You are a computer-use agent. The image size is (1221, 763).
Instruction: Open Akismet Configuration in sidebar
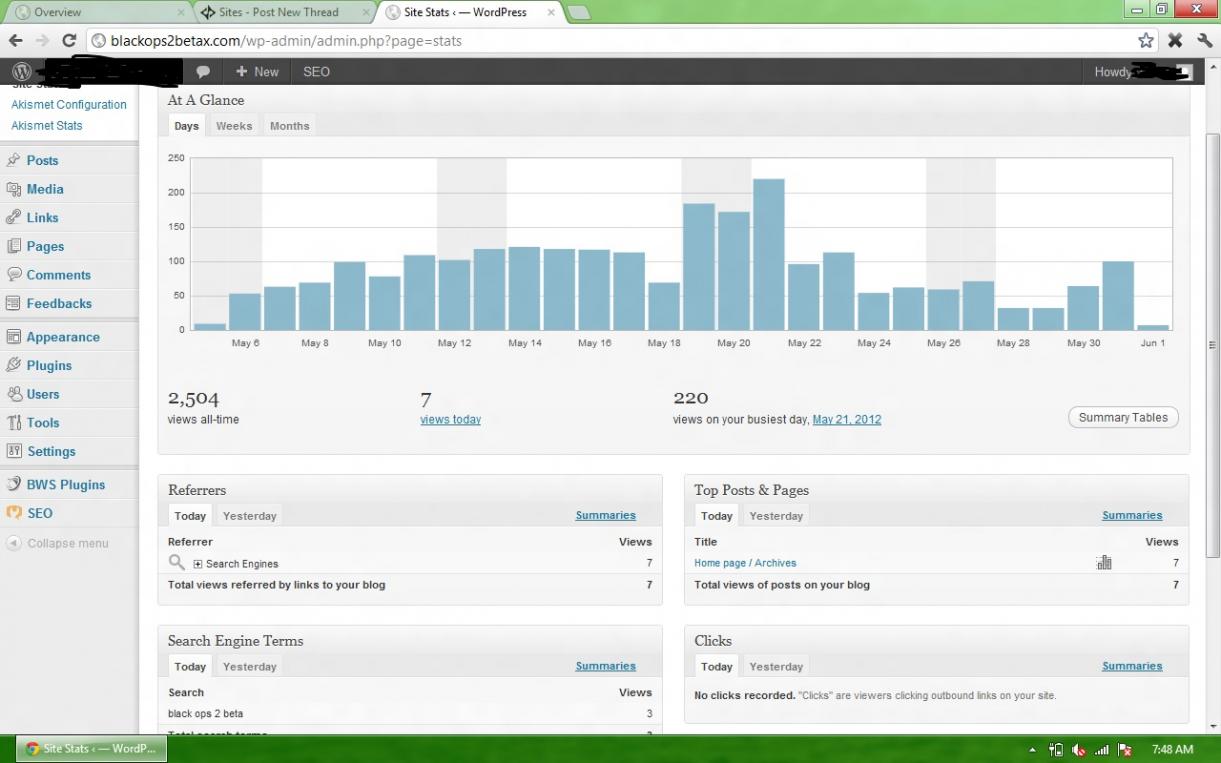pyautogui.click(x=69, y=105)
